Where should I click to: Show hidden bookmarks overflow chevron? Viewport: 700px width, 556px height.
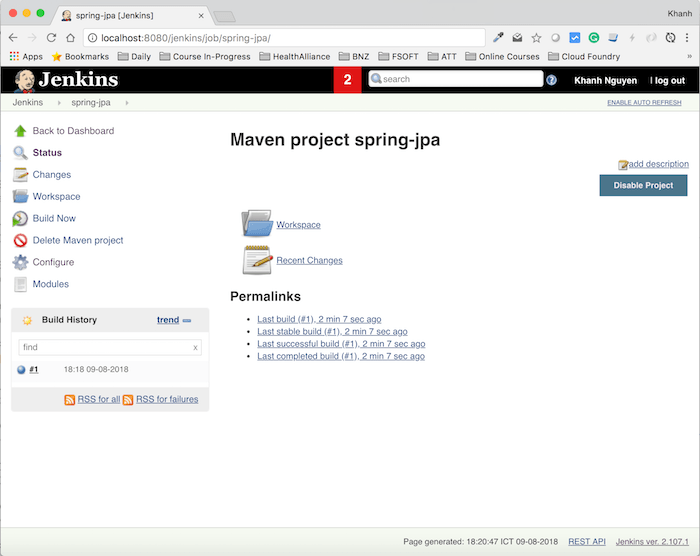689,56
